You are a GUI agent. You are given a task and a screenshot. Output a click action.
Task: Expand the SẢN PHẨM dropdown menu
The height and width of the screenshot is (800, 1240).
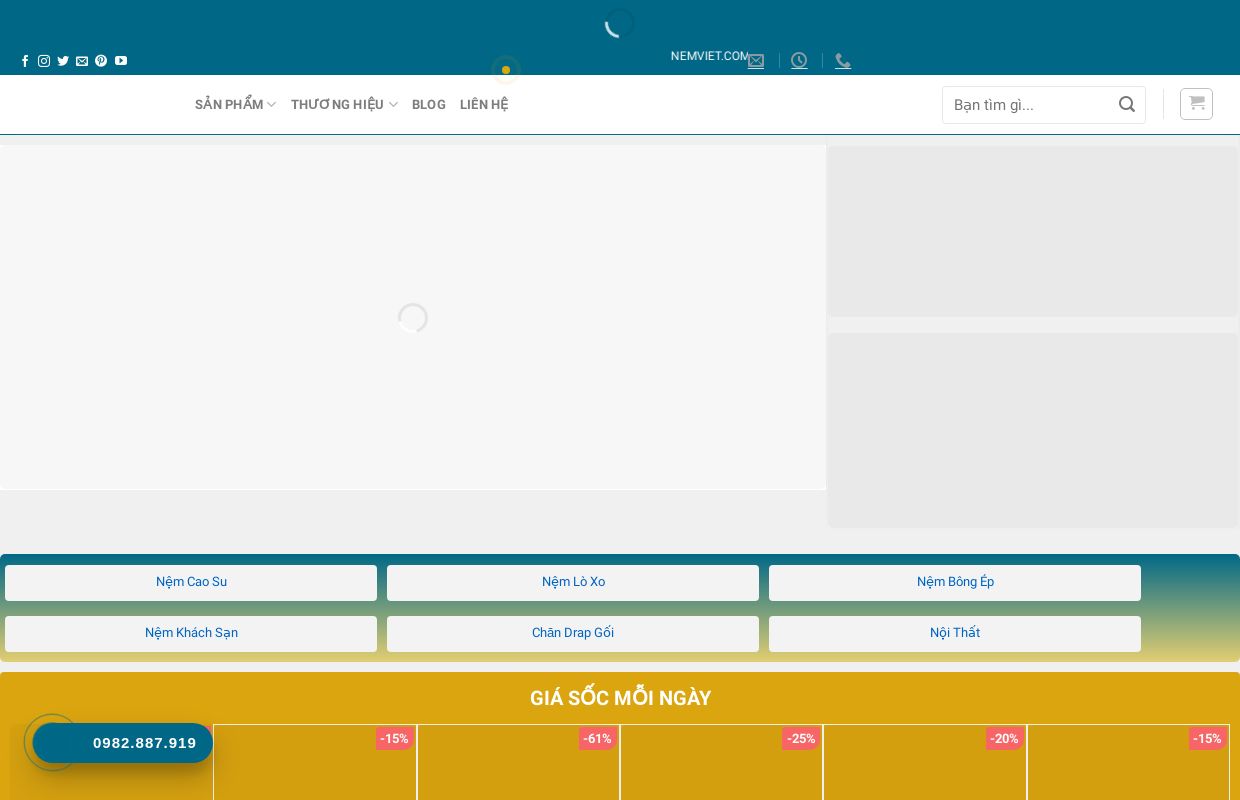point(235,105)
